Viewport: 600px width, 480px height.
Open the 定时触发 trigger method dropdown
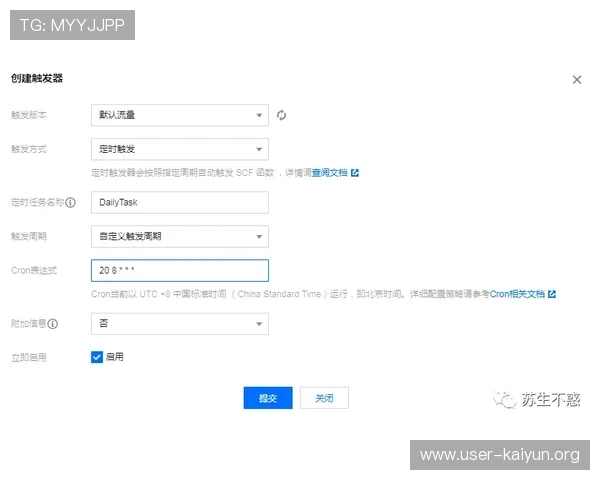(180, 149)
